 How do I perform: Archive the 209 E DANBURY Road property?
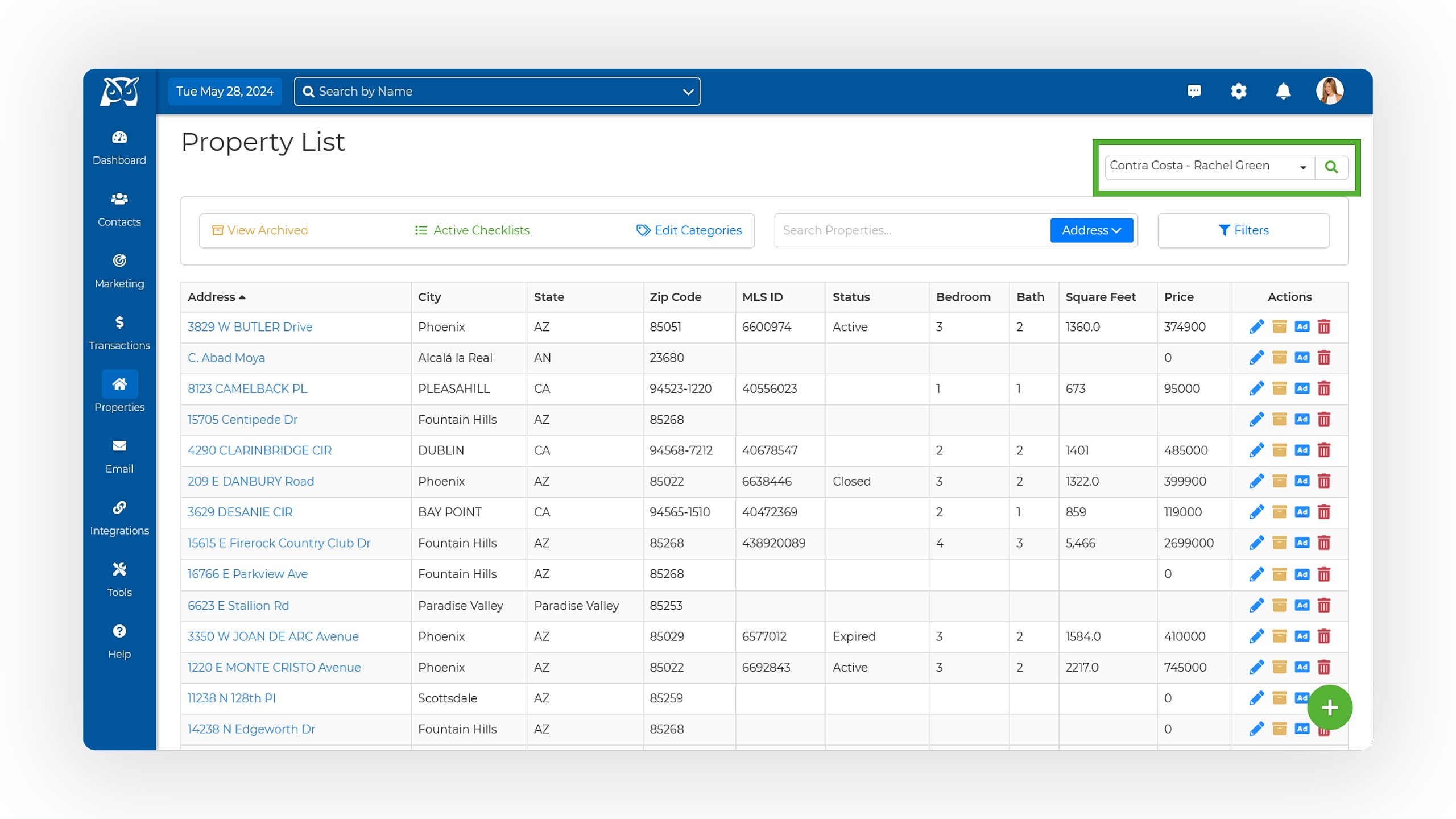tap(1279, 481)
